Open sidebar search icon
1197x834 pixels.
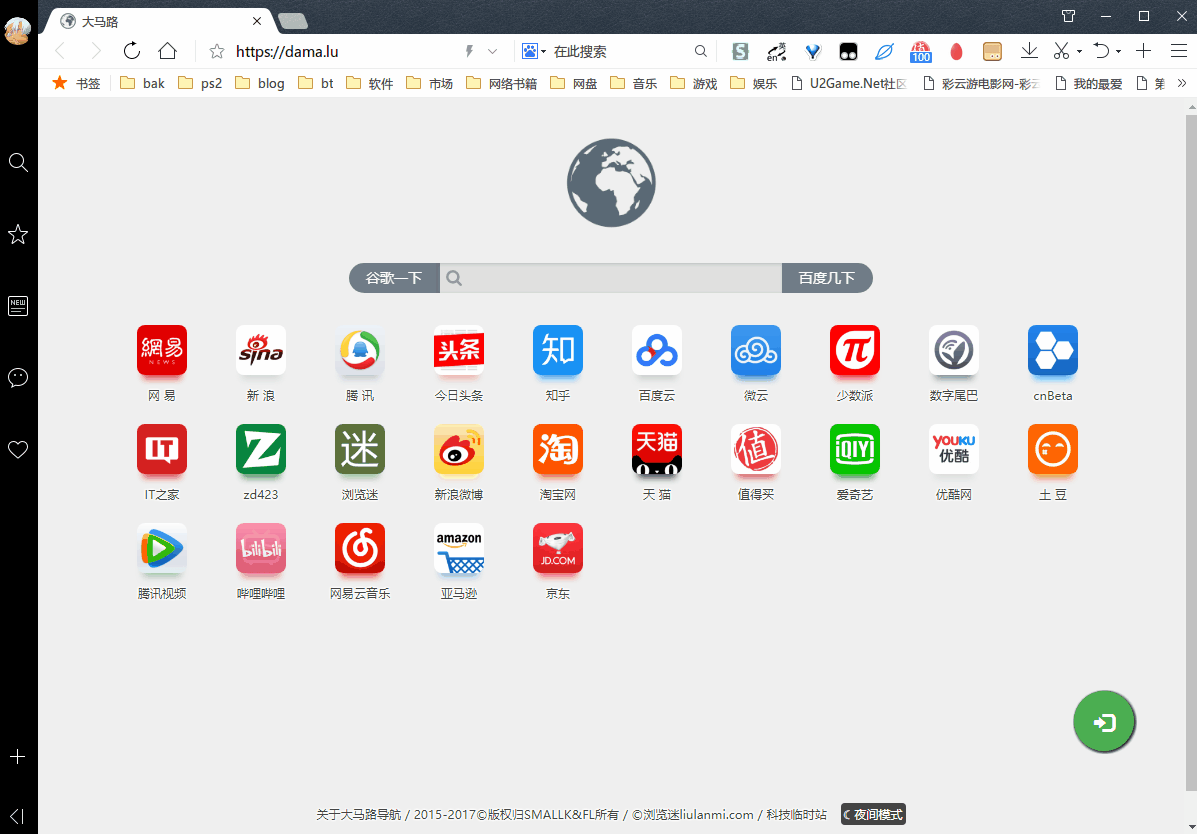(18, 162)
